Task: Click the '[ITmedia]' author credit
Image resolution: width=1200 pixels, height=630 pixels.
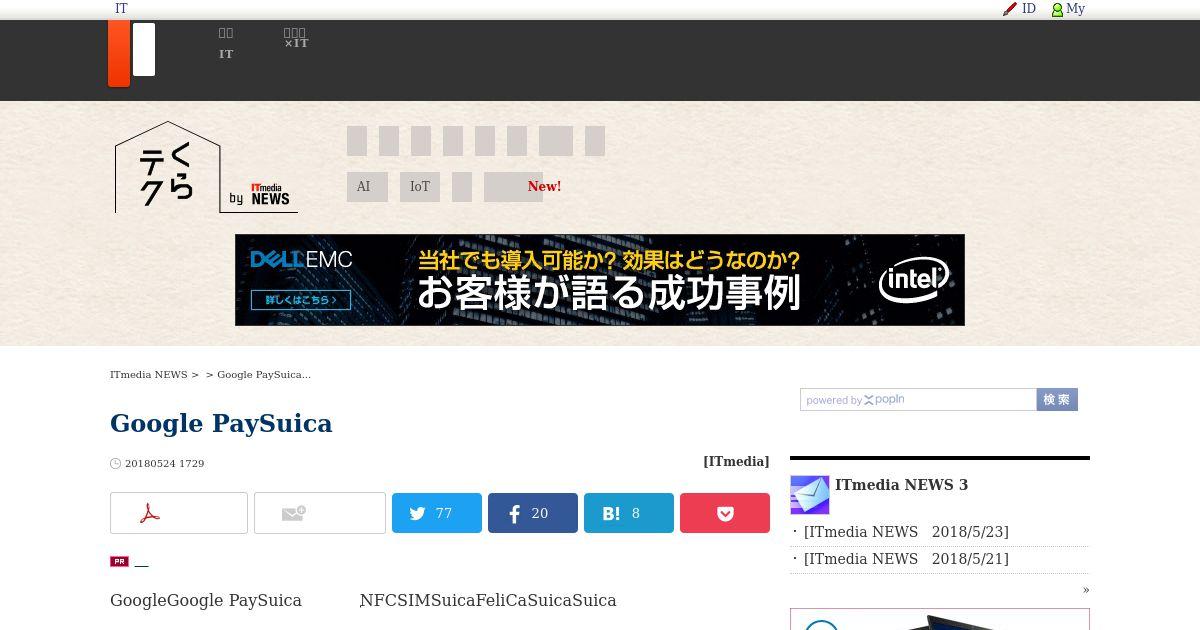Action: 736,461
